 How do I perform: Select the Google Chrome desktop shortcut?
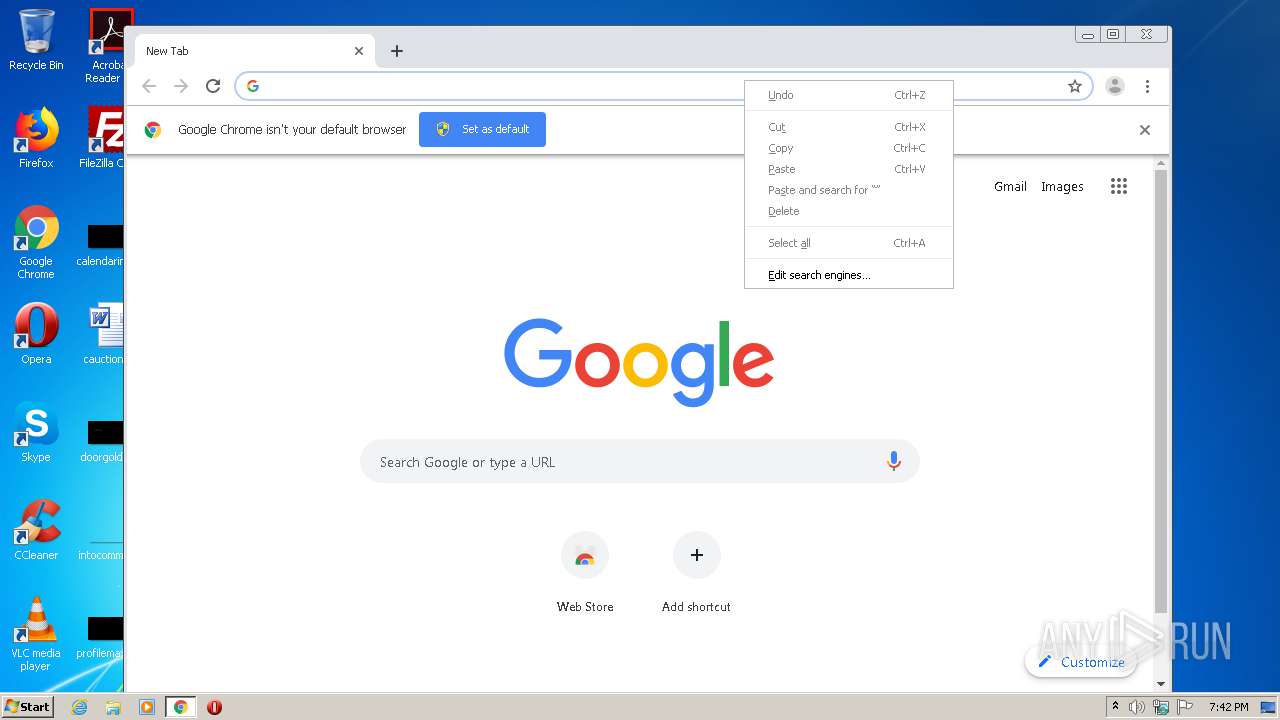pos(36,242)
